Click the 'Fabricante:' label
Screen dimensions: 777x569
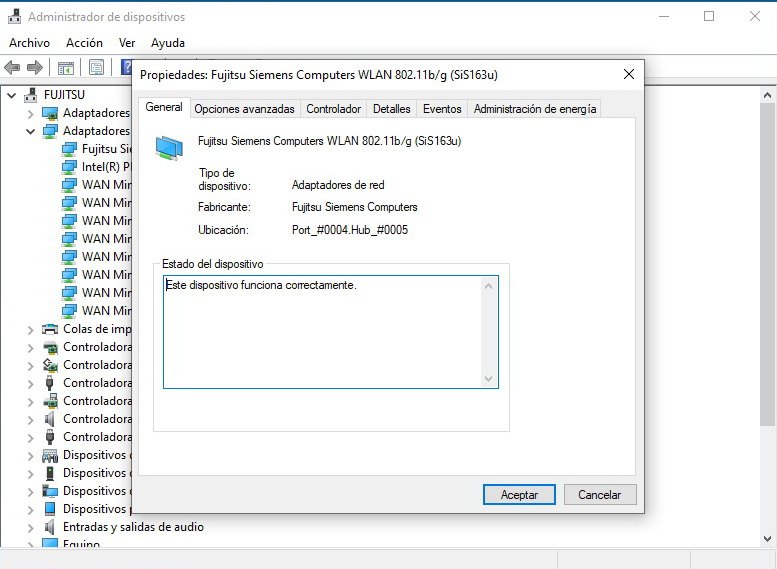click(224, 207)
